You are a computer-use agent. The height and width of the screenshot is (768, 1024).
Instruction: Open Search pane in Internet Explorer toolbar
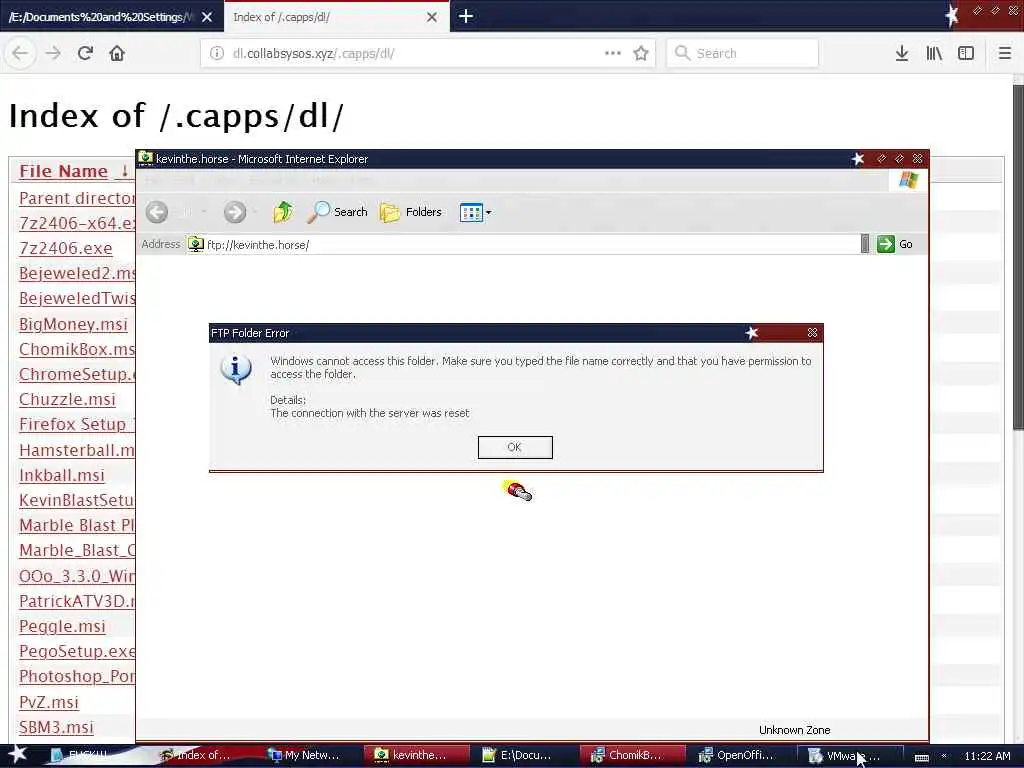(x=338, y=212)
